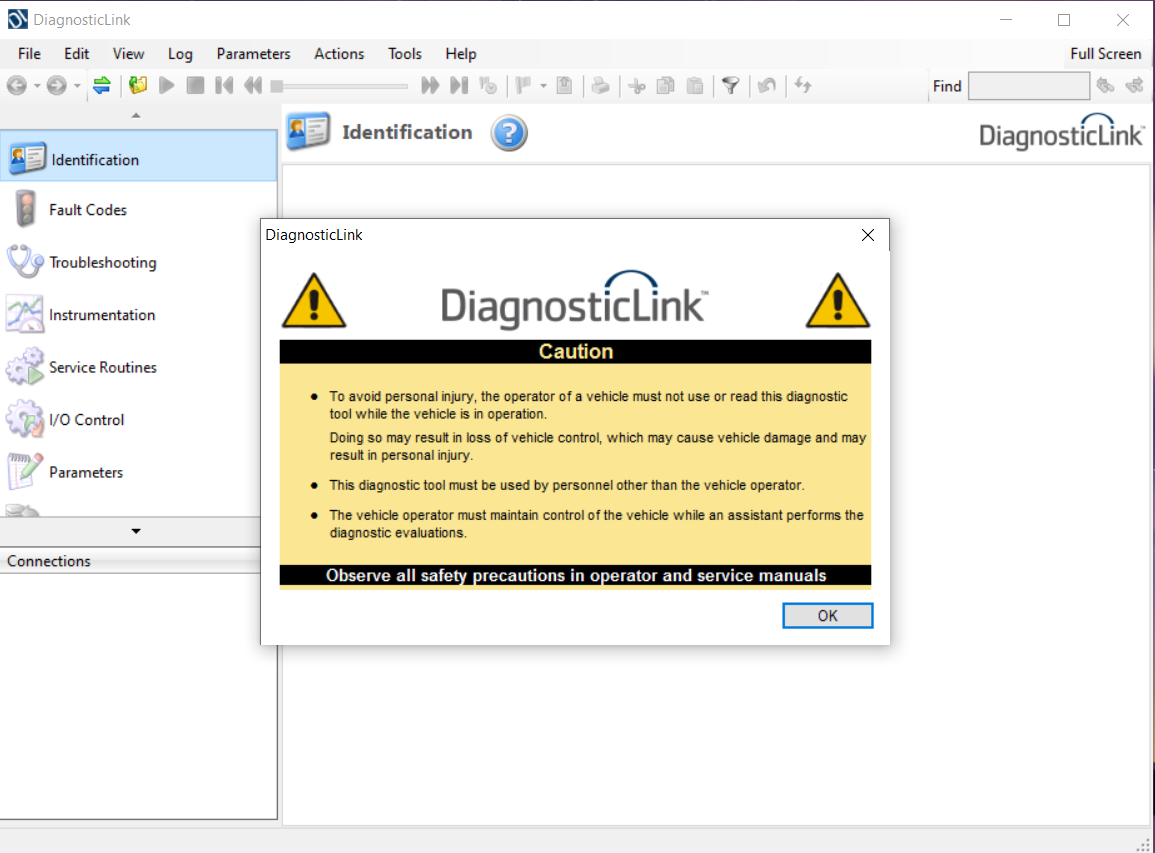Open the Parameters menu in menu bar
Image resolution: width=1155 pixels, height=853 pixels.
[253, 54]
